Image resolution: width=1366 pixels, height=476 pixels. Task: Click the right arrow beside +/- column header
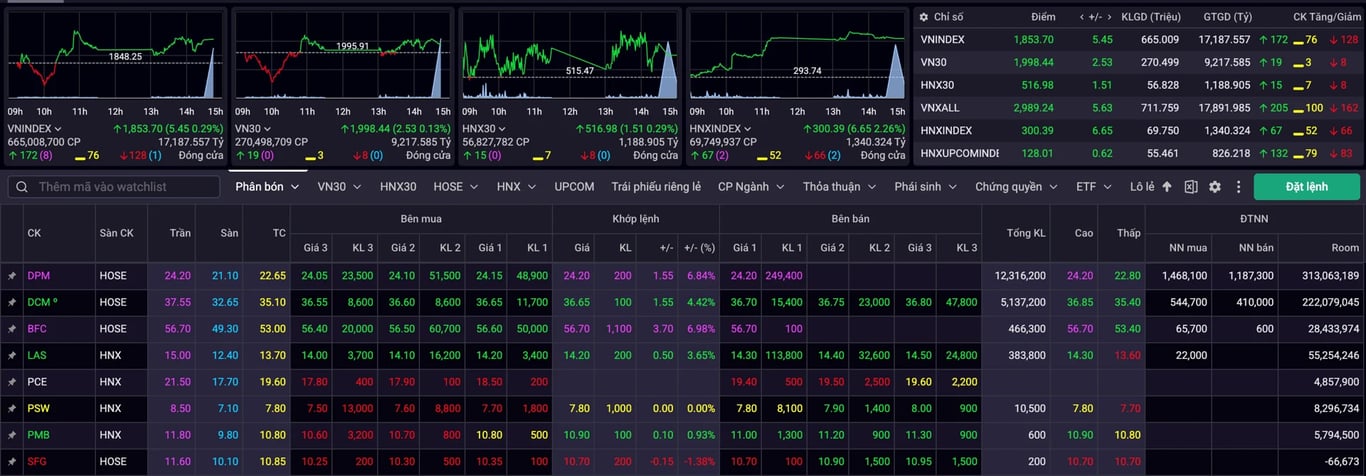[x=1109, y=17]
